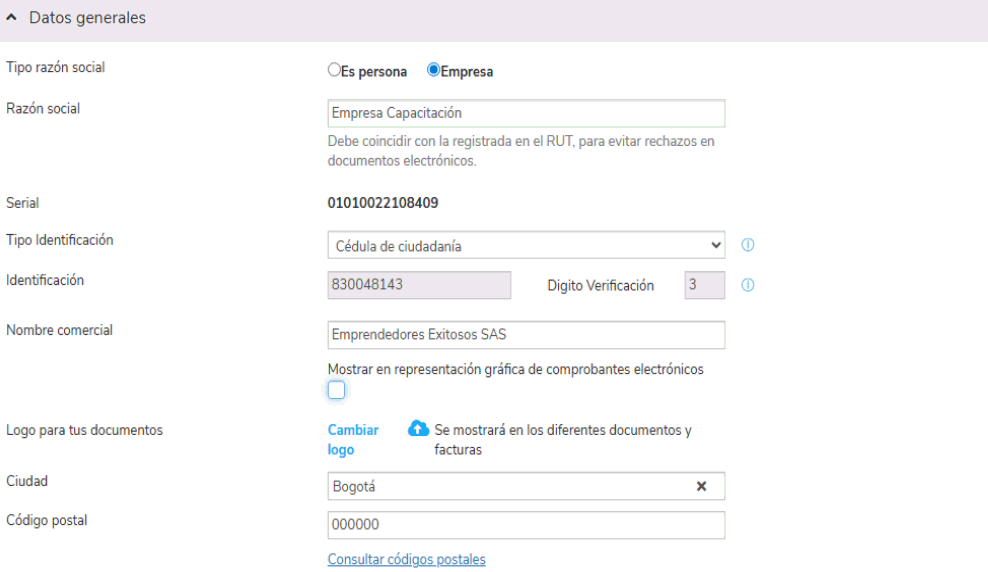988x572 pixels.
Task: Clear the Ciudad field with X icon
Action: (701, 486)
